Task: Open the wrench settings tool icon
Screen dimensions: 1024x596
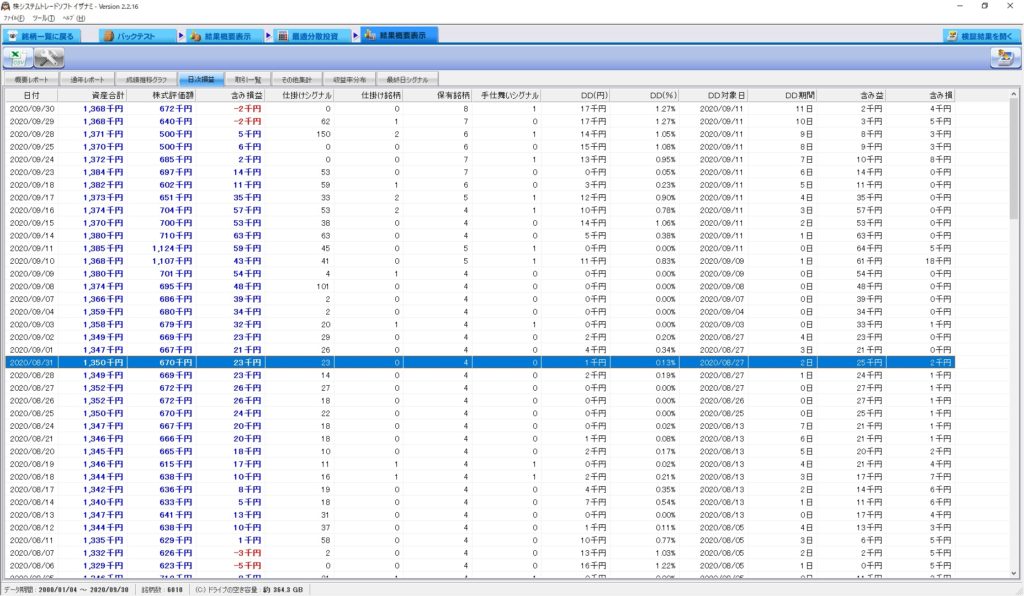Action: (49, 58)
